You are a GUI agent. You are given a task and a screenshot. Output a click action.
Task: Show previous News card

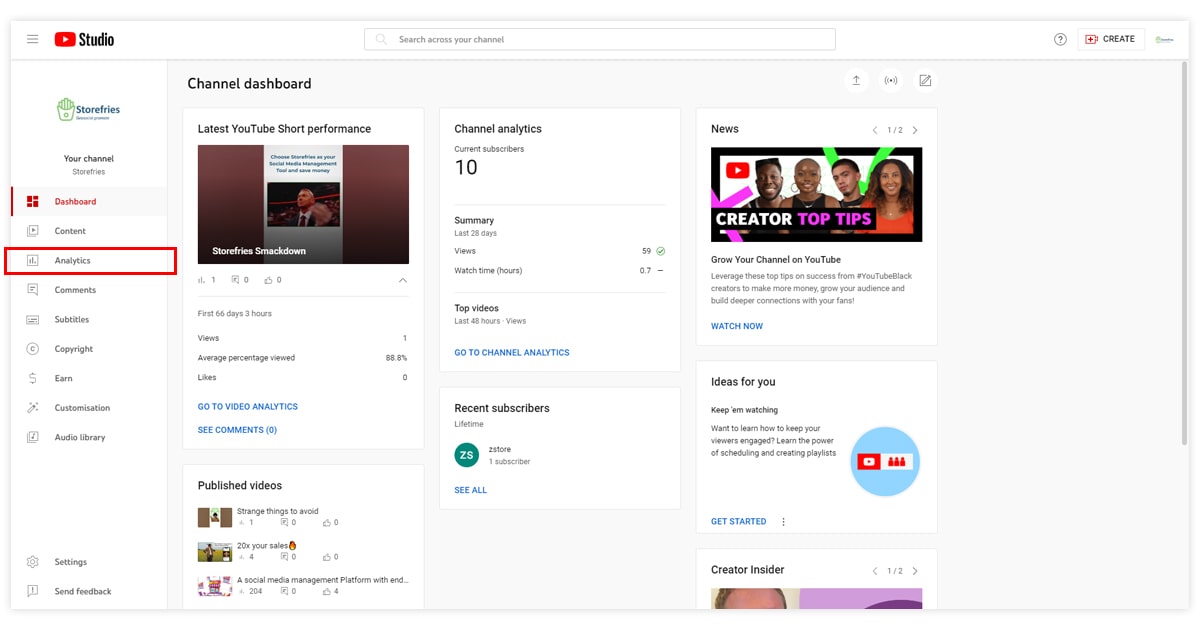875,130
